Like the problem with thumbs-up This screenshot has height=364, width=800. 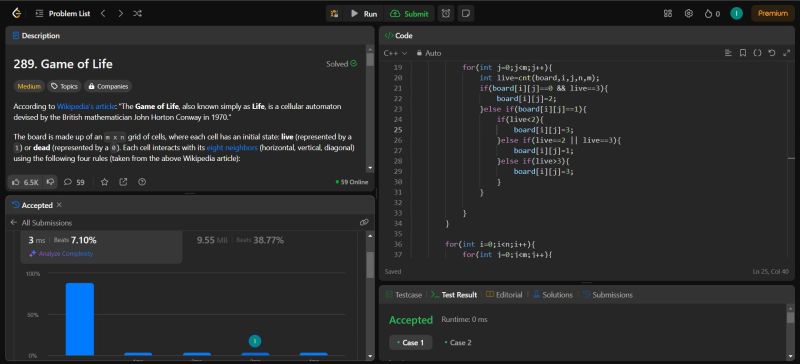pos(24,182)
